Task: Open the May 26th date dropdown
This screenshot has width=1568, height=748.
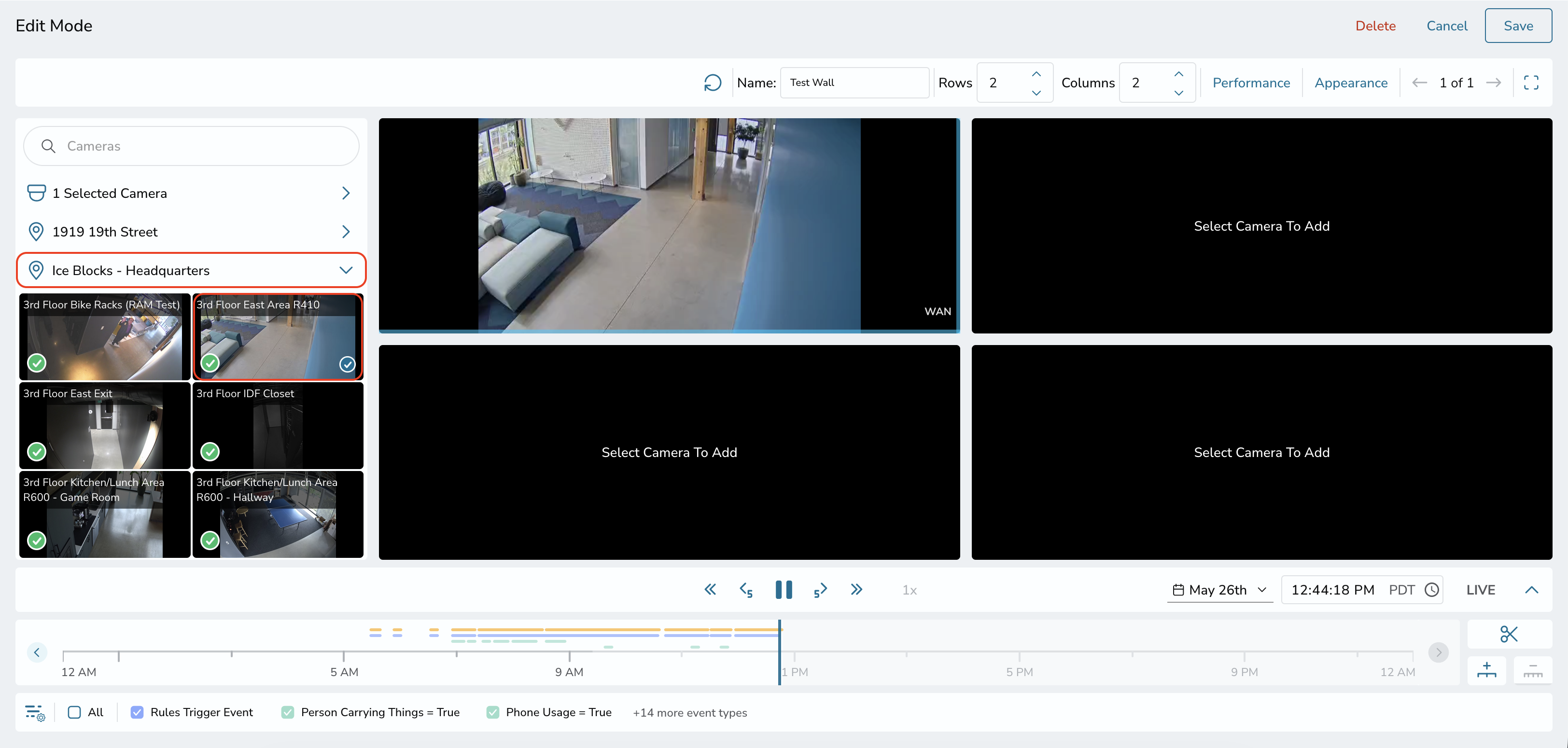Action: (x=1220, y=590)
